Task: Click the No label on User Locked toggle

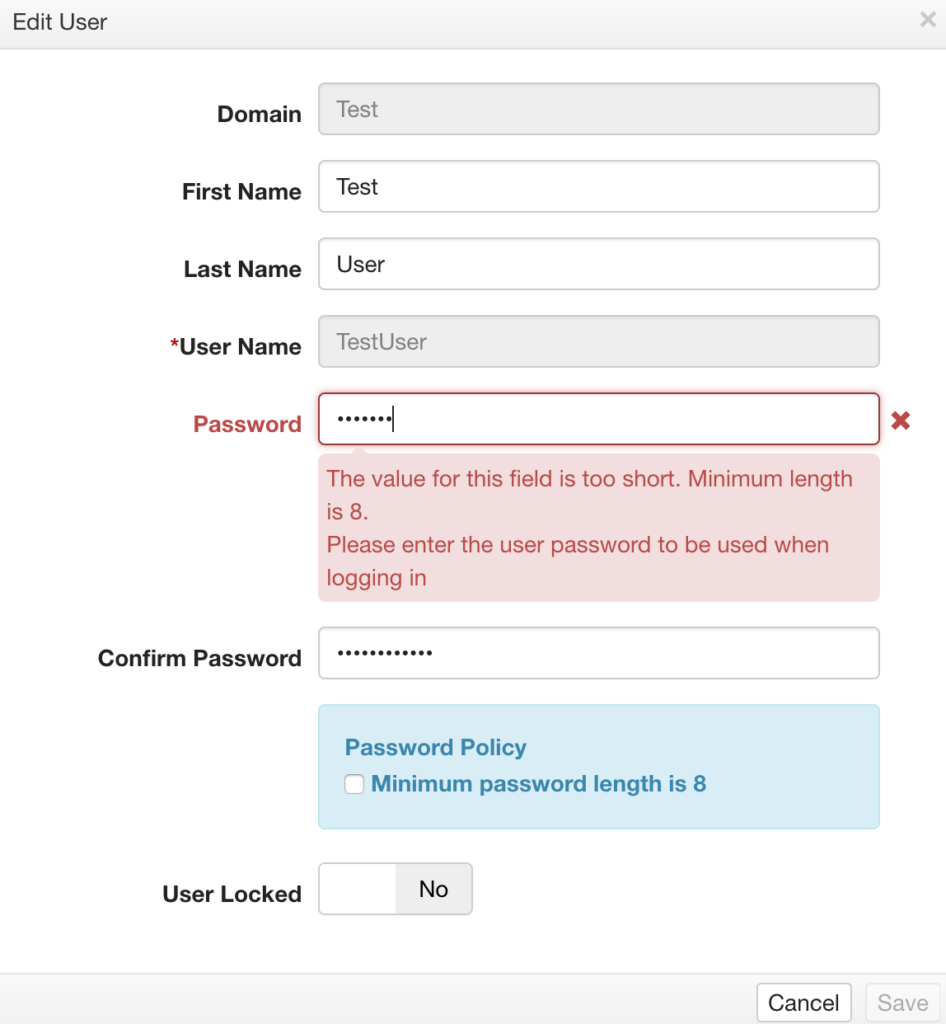Action: pos(434,889)
